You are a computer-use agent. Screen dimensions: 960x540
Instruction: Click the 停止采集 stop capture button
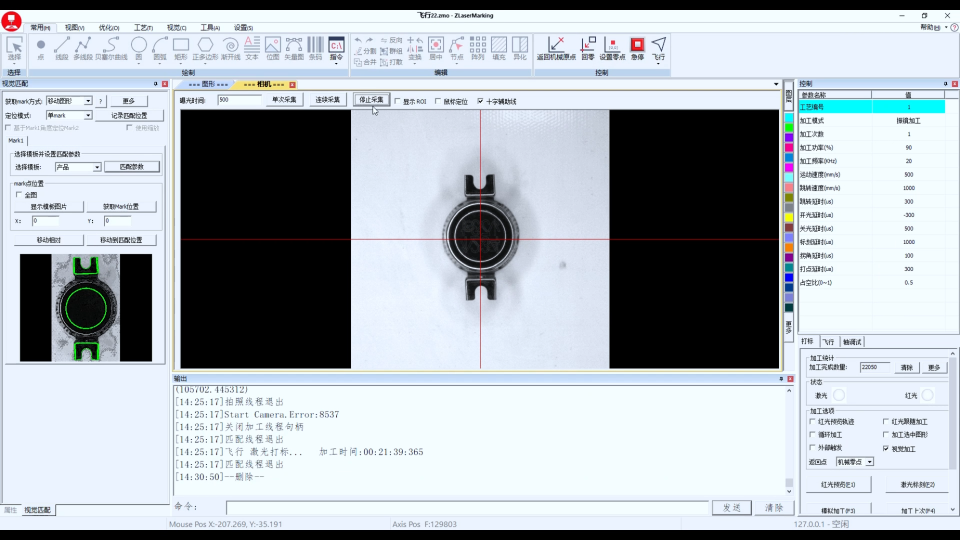[371, 100]
